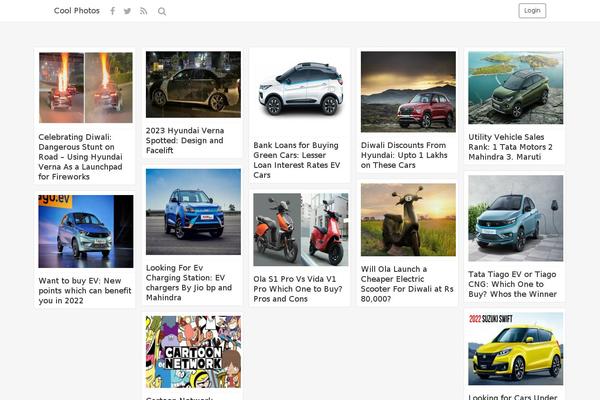Open the Cool Photos site title
Image resolution: width=600 pixels, height=400 pixels.
pyautogui.click(x=77, y=11)
